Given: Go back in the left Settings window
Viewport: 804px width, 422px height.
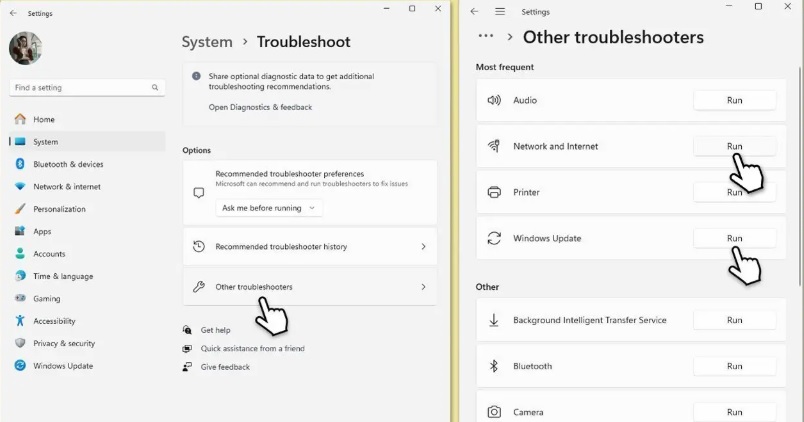Looking at the screenshot, I should pyautogui.click(x=13, y=13).
